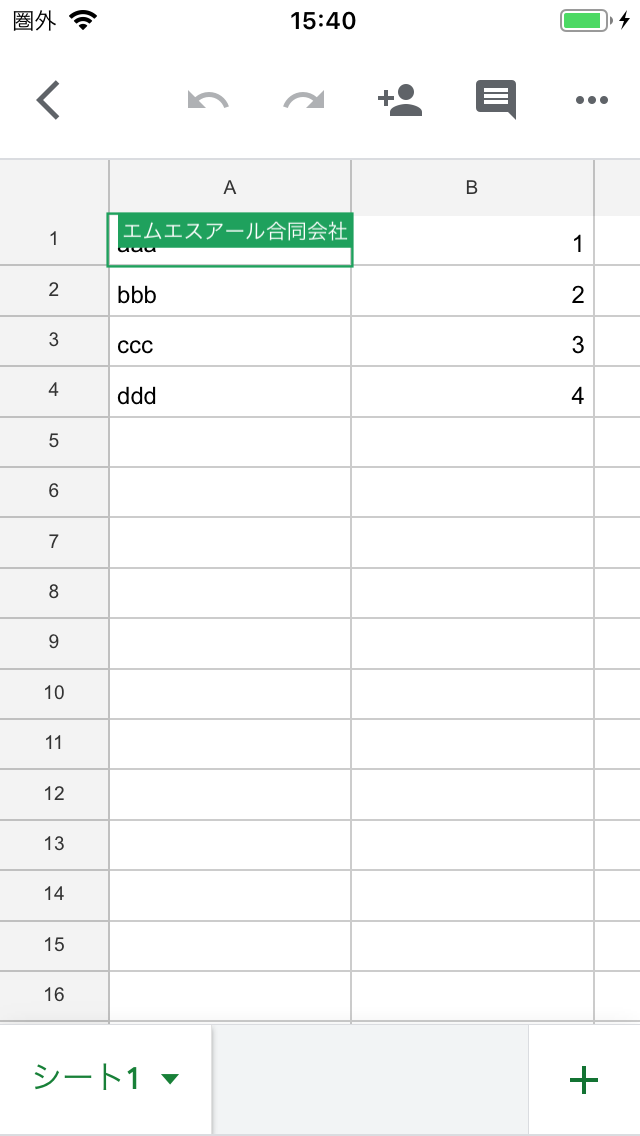Select cell containing ddd
The image size is (640, 1136).
click(230, 396)
